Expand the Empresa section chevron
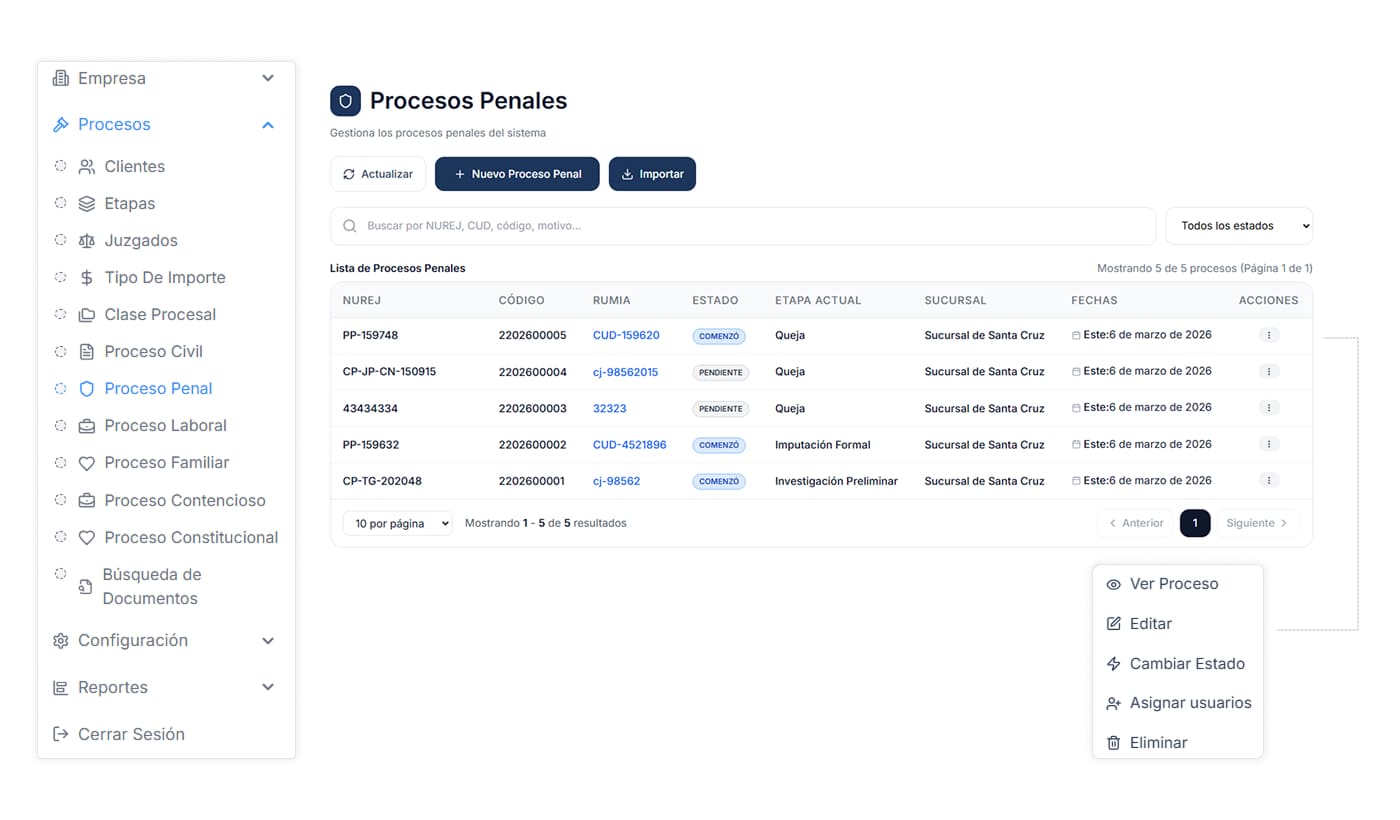Screen dimensions: 1400x820 (268, 78)
